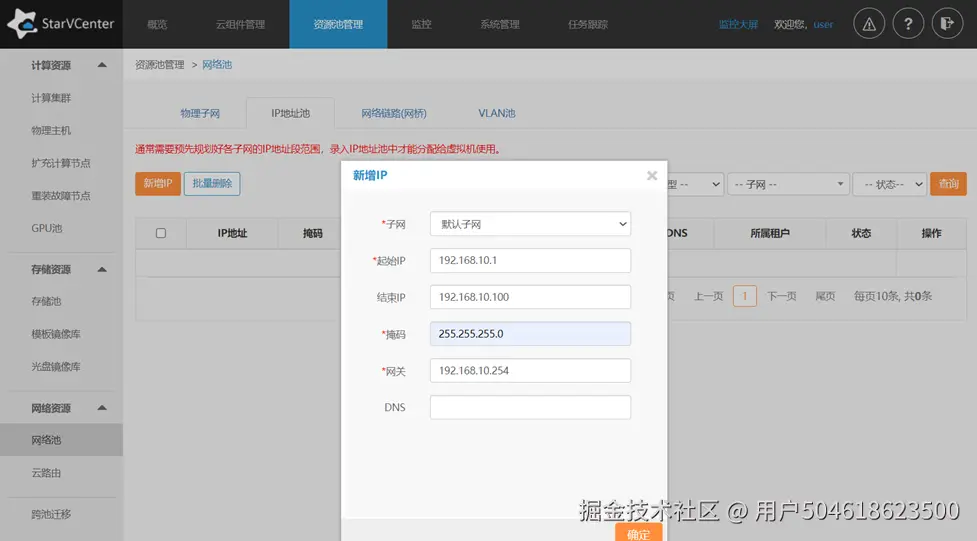Click the 操作 column header
The width and height of the screenshot is (977, 541).
coord(932,233)
